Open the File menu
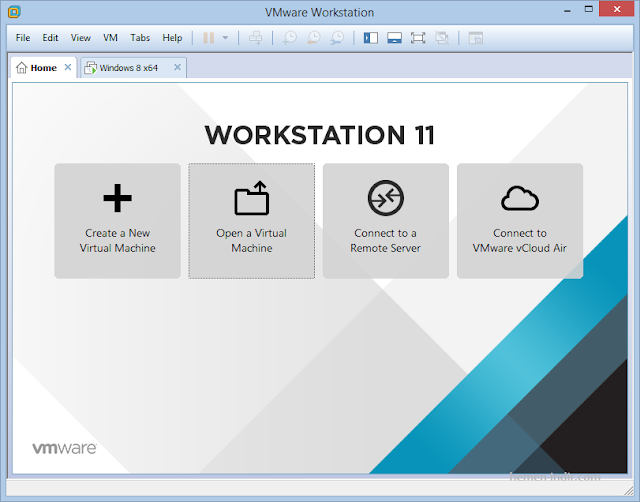 (x=23, y=38)
